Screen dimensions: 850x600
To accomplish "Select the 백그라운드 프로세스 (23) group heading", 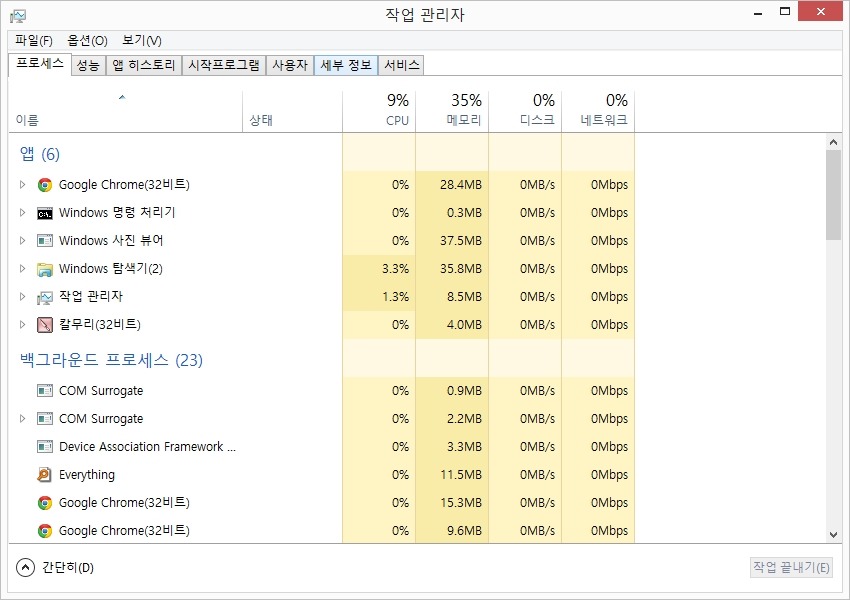I will 111,360.
